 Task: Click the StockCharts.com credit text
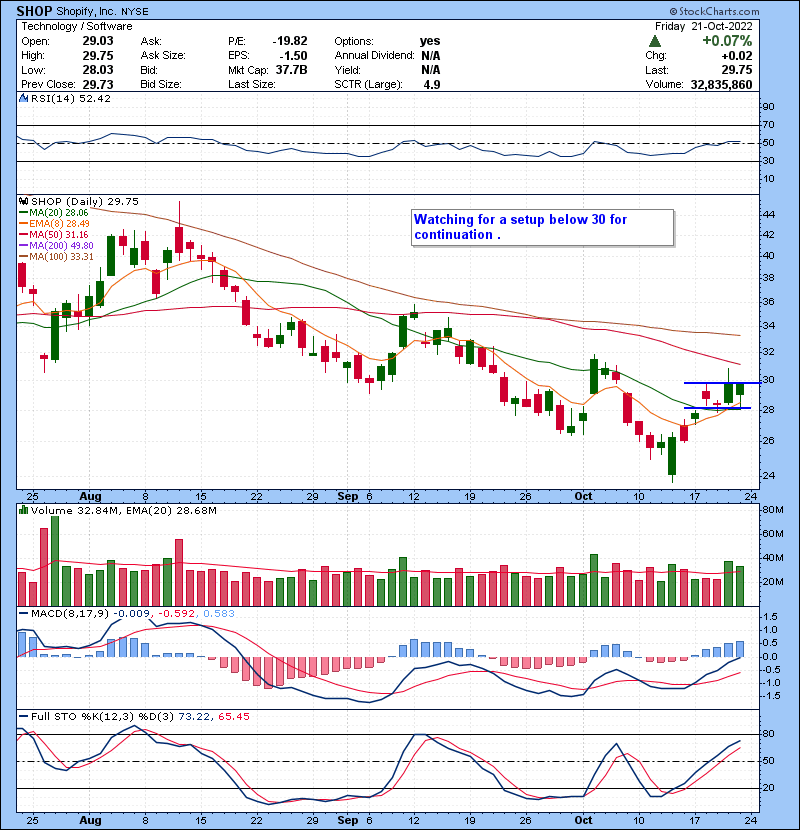(x=714, y=11)
